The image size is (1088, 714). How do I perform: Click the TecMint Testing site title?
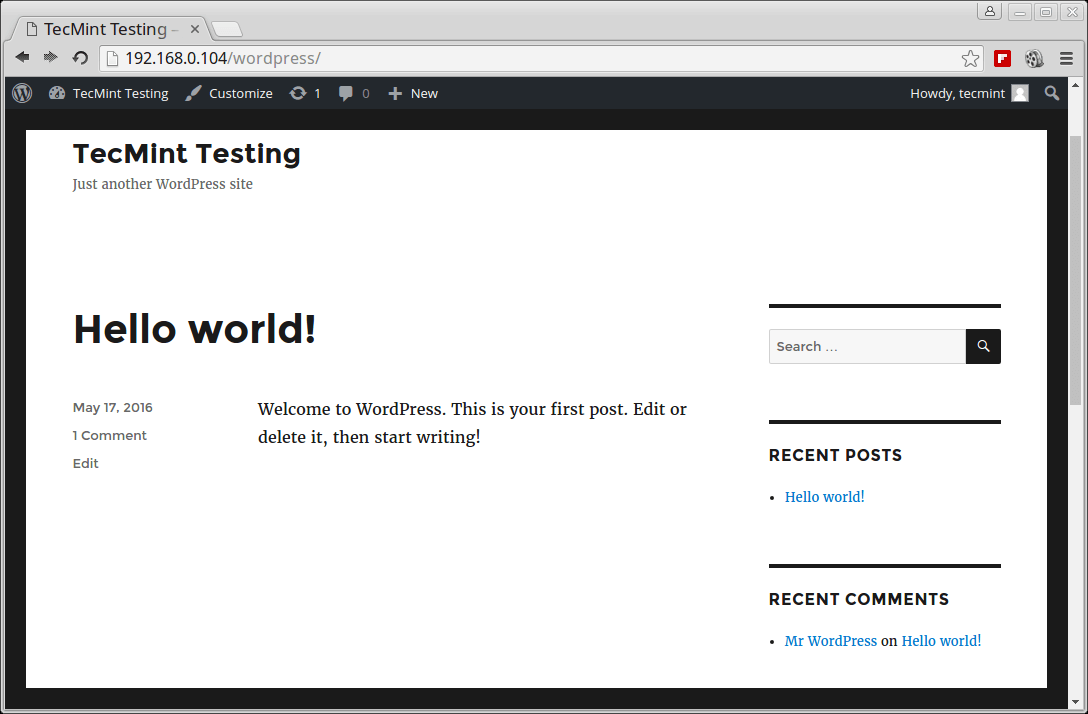(187, 153)
